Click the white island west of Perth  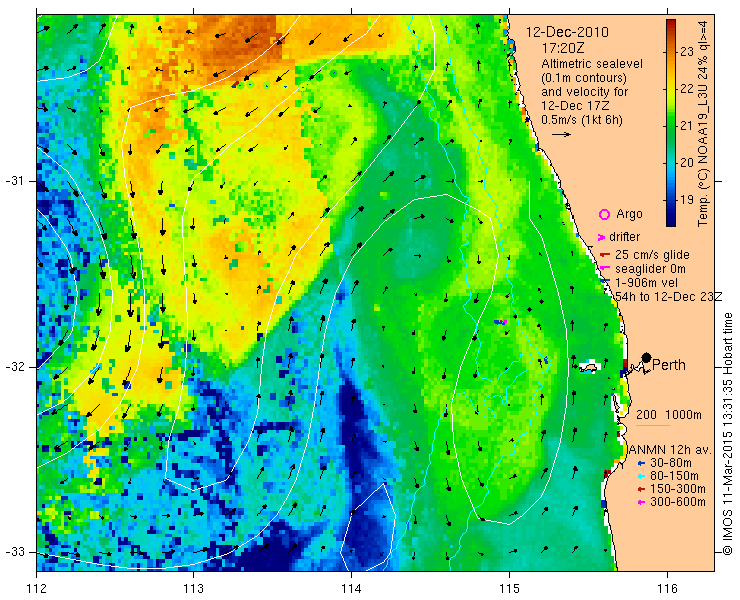click(x=589, y=367)
